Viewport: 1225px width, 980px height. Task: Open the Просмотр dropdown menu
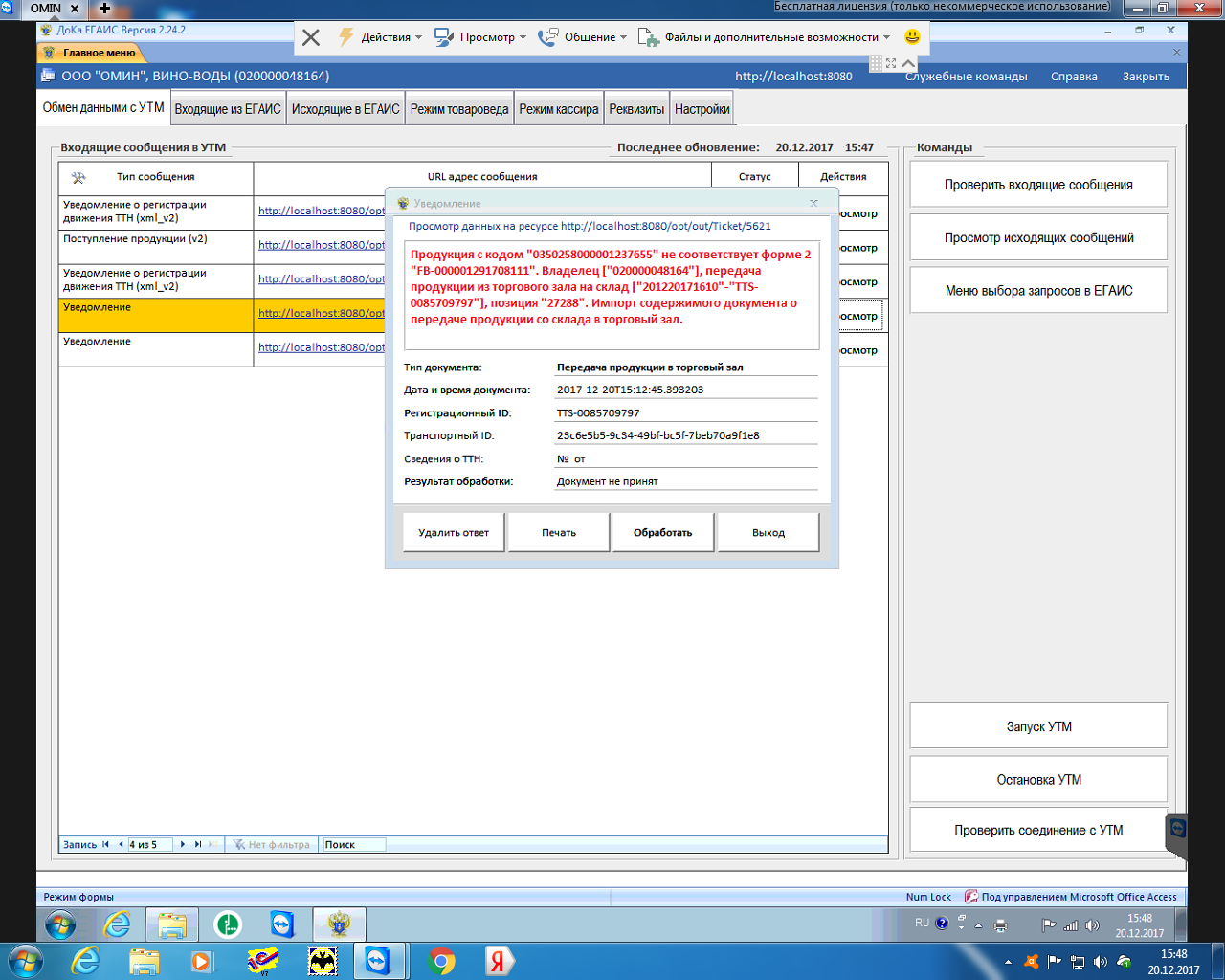481,37
